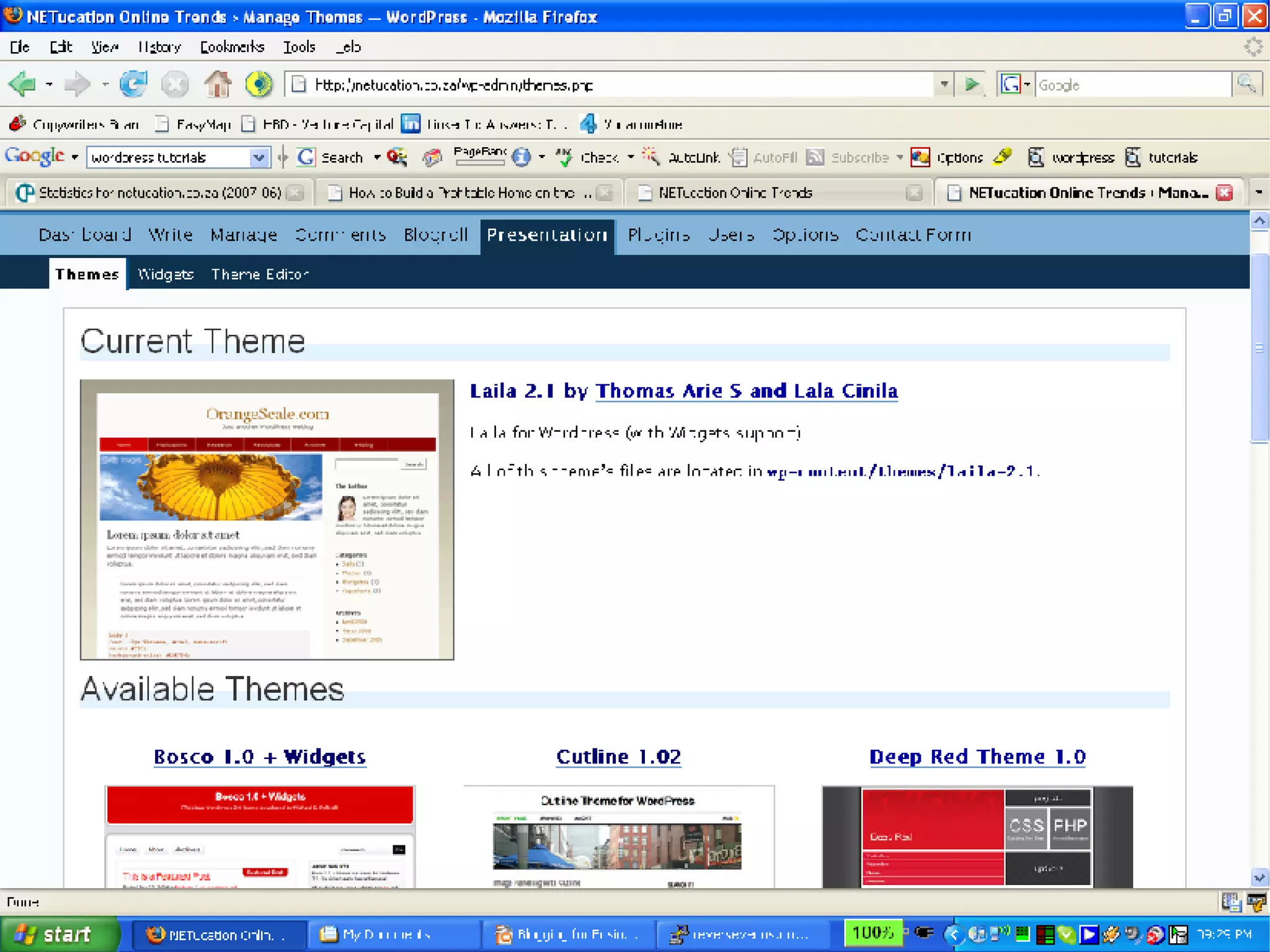Open Google toolbar Options
Image resolution: width=1270 pixels, height=952 pixels.
tap(949, 158)
